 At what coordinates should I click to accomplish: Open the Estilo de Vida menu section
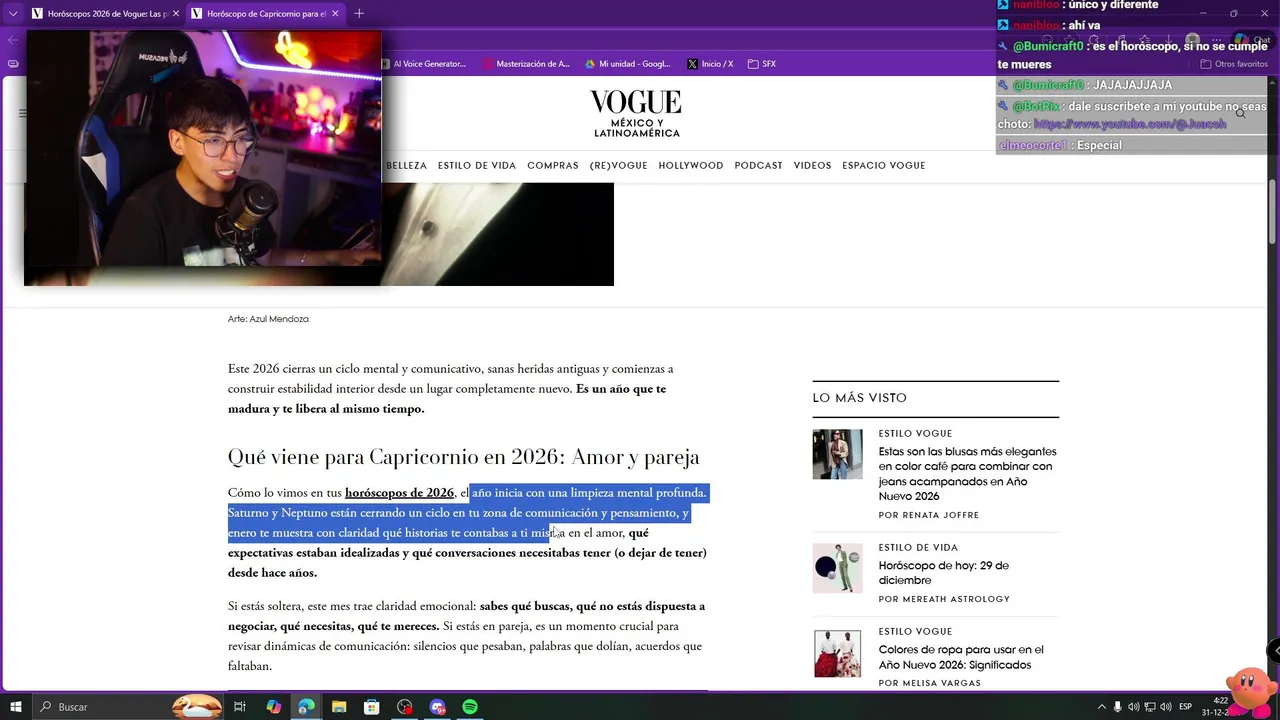pyautogui.click(x=477, y=166)
